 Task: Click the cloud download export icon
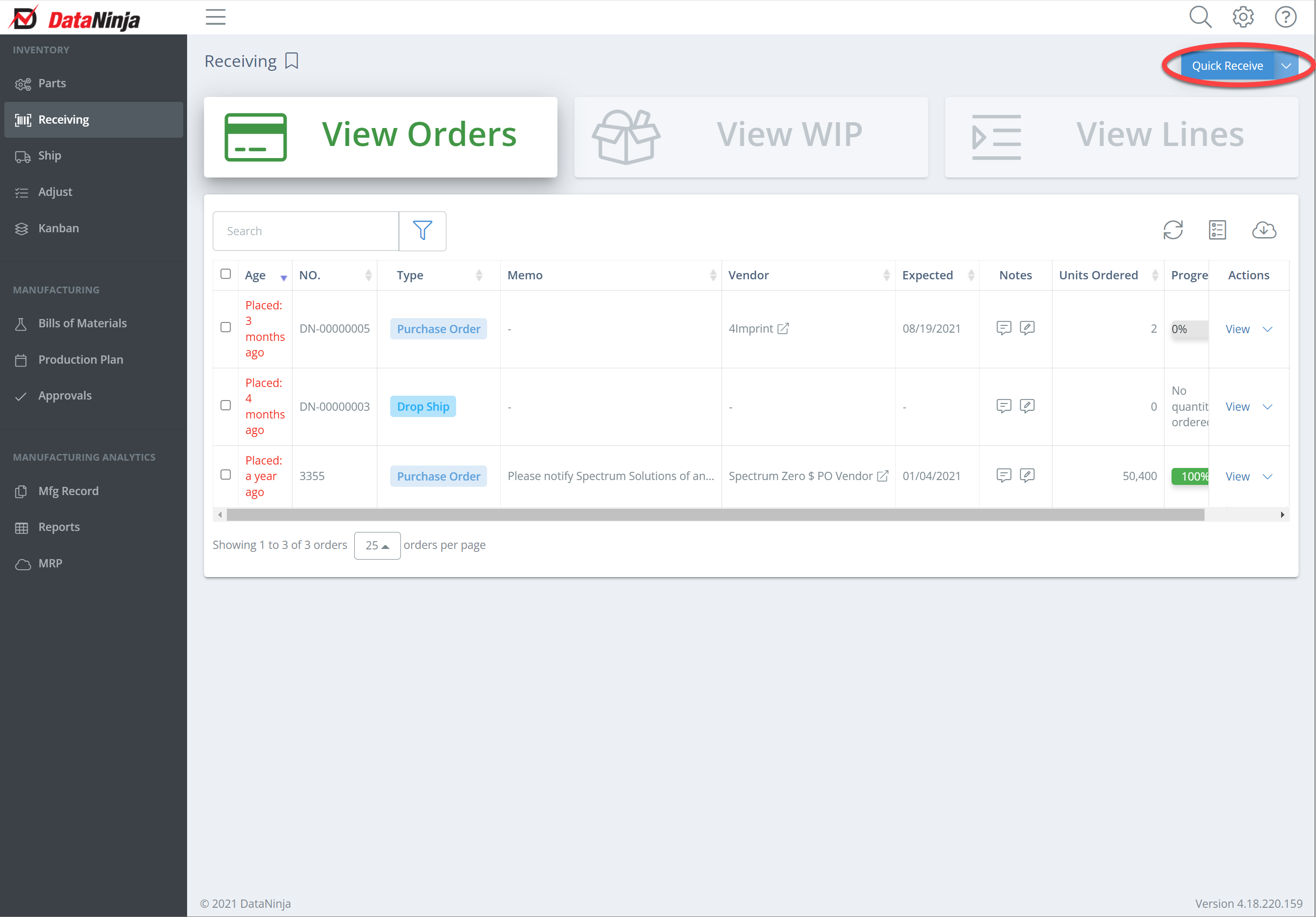tap(1263, 230)
